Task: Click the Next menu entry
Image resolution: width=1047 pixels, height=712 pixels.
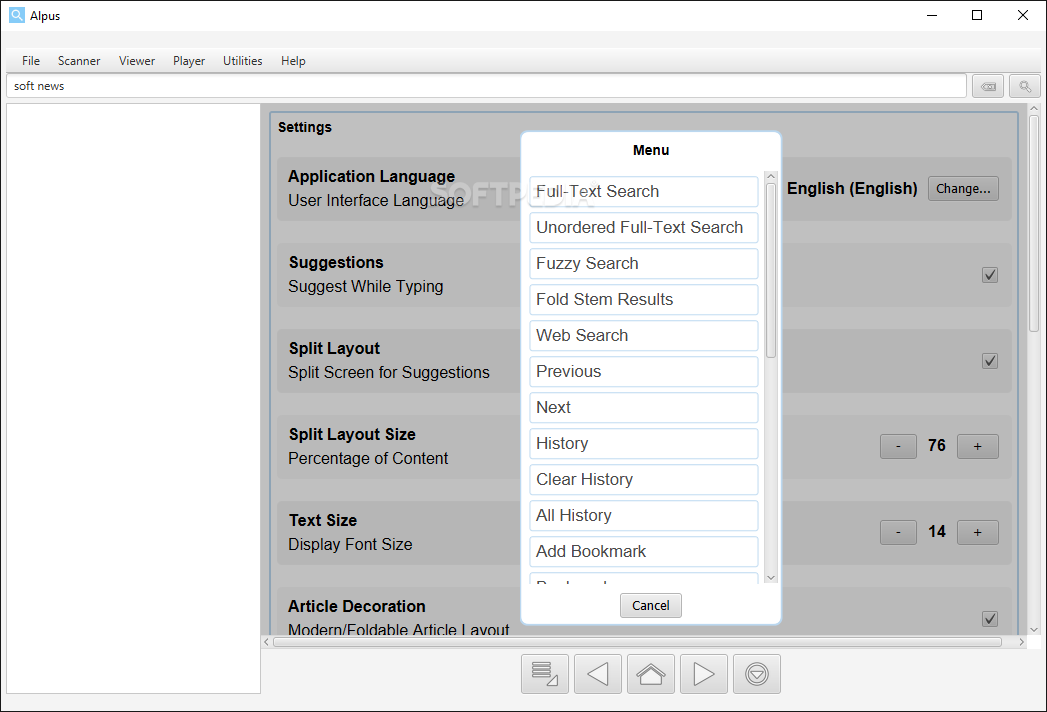Action: pyautogui.click(x=644, y=408)
